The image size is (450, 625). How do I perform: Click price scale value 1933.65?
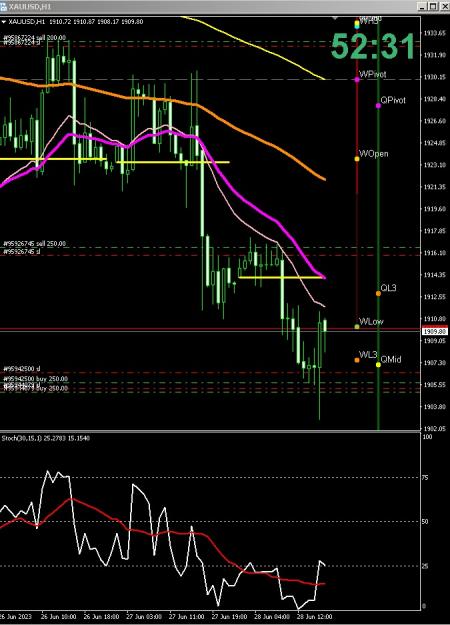point(434,33)
